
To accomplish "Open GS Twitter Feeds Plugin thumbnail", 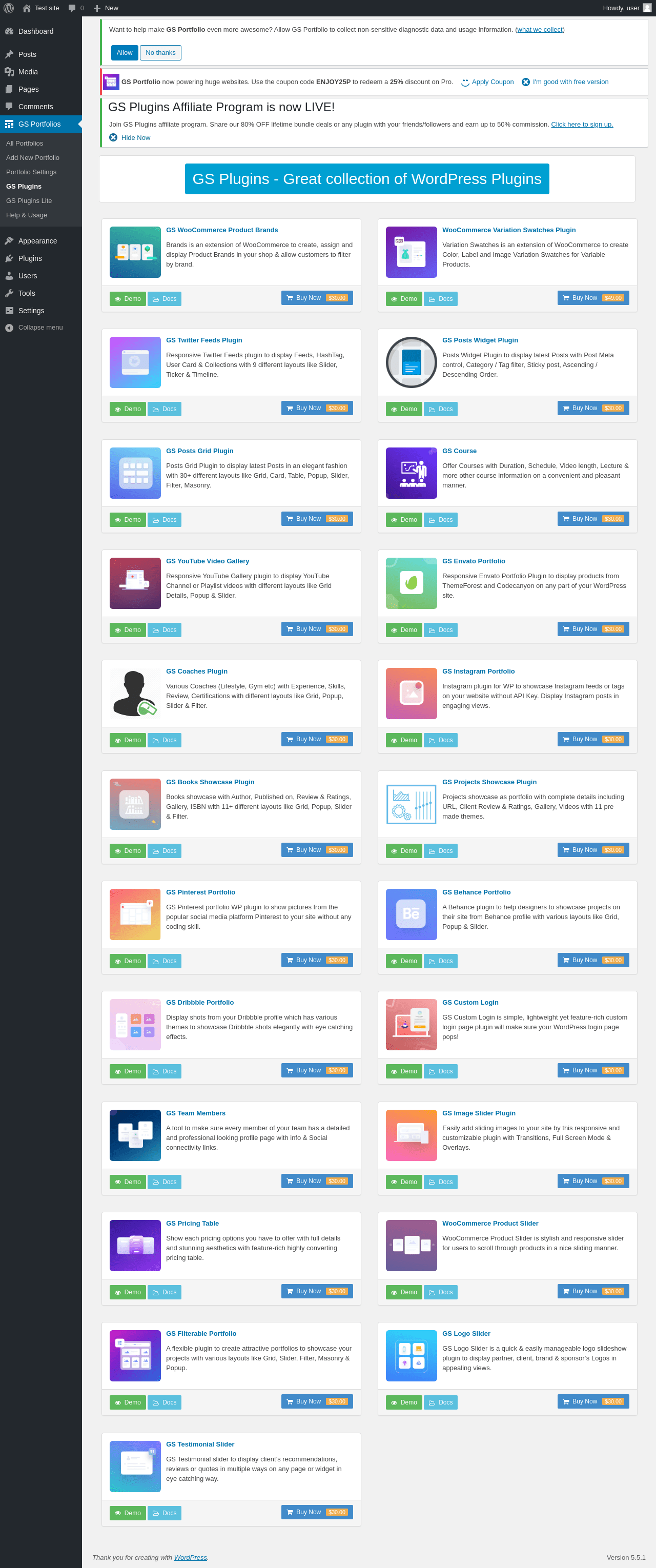I will (135, 362).
